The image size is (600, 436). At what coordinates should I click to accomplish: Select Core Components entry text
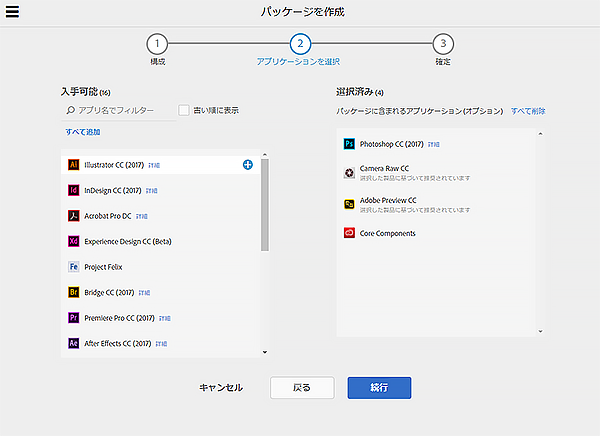tap(387, 233)
